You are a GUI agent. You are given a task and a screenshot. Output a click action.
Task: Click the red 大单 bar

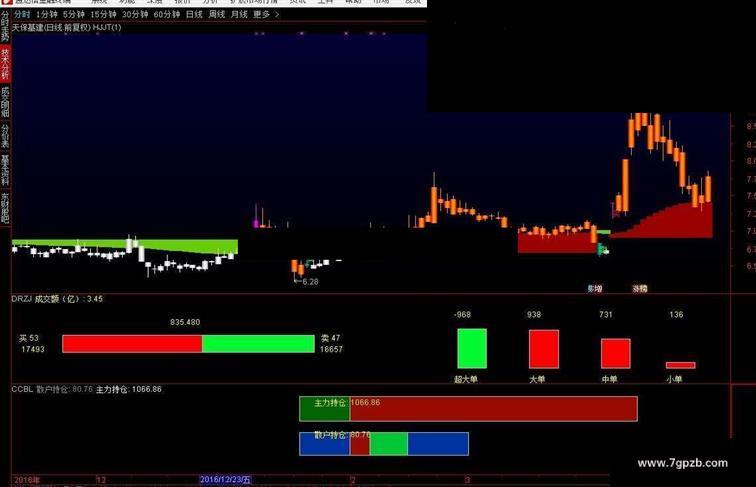[544, 349]
